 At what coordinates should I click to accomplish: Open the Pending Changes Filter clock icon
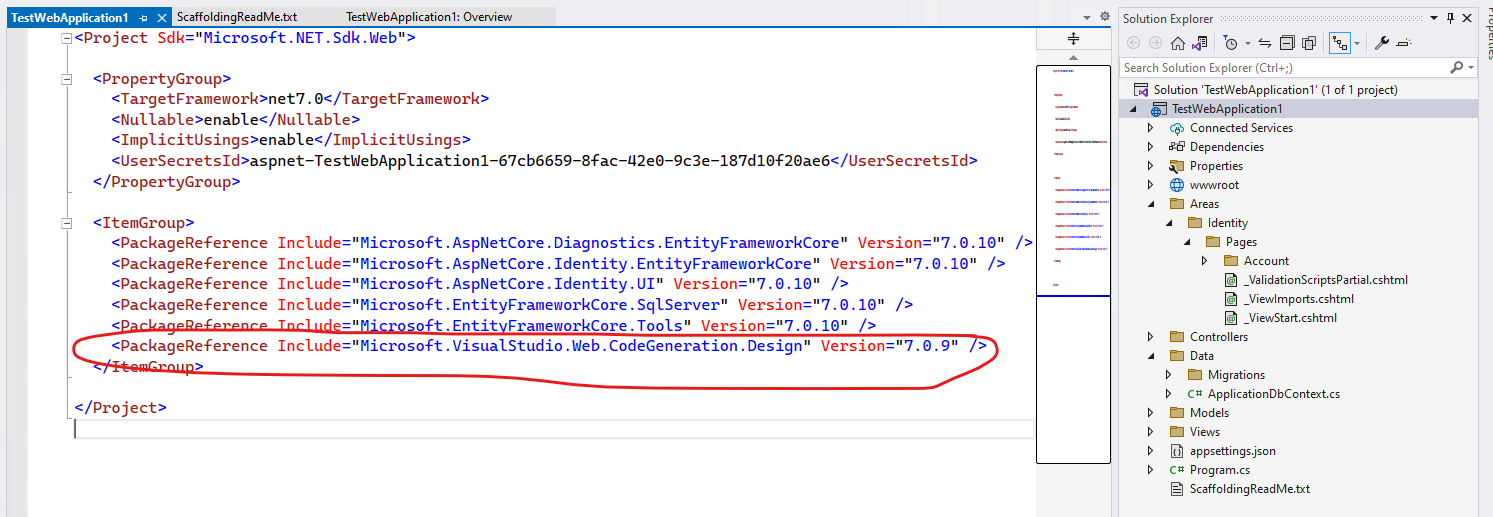(x=1229, y=43)
